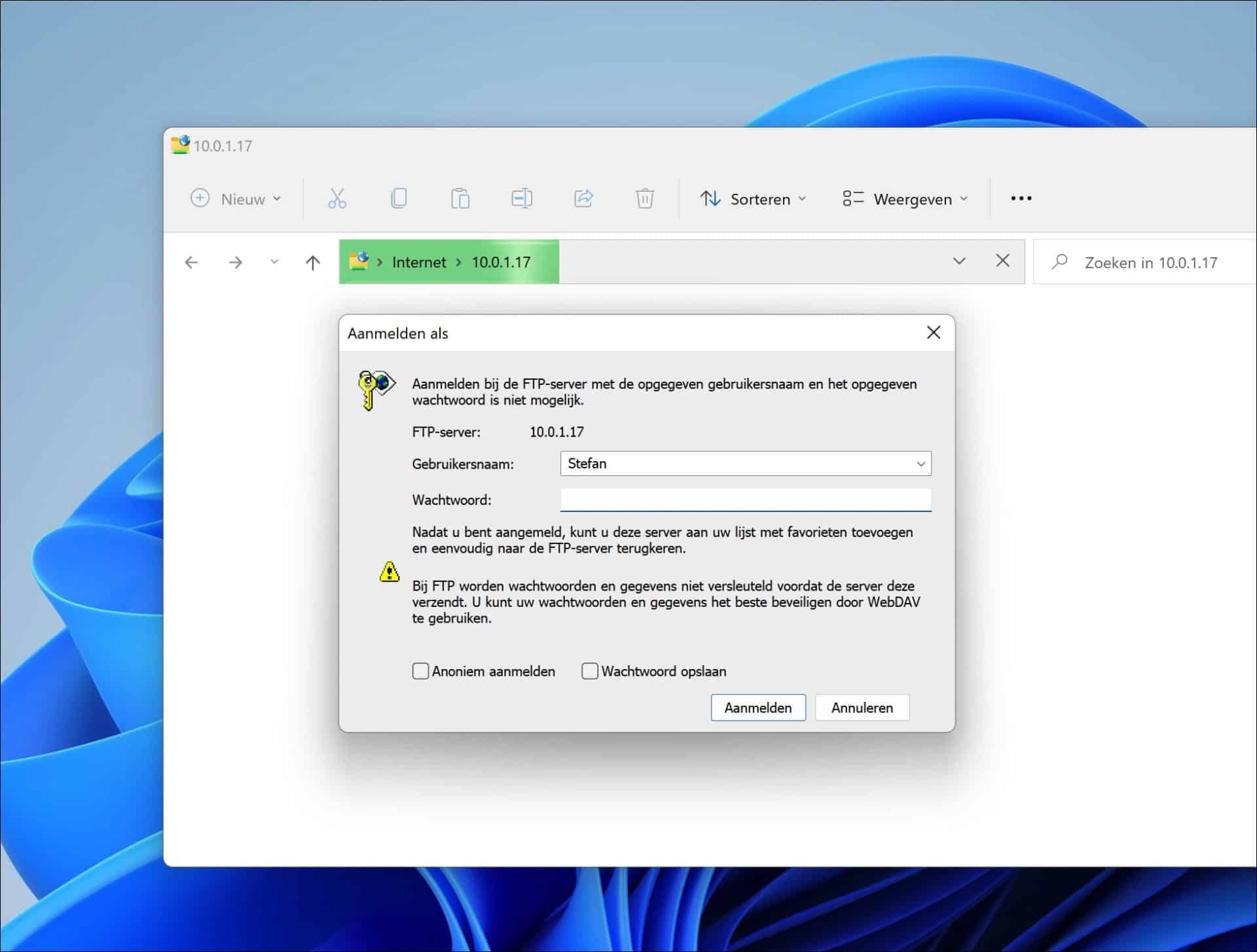
Task: Check the Wachtwoord opslaan option
Action: (589, 671)
